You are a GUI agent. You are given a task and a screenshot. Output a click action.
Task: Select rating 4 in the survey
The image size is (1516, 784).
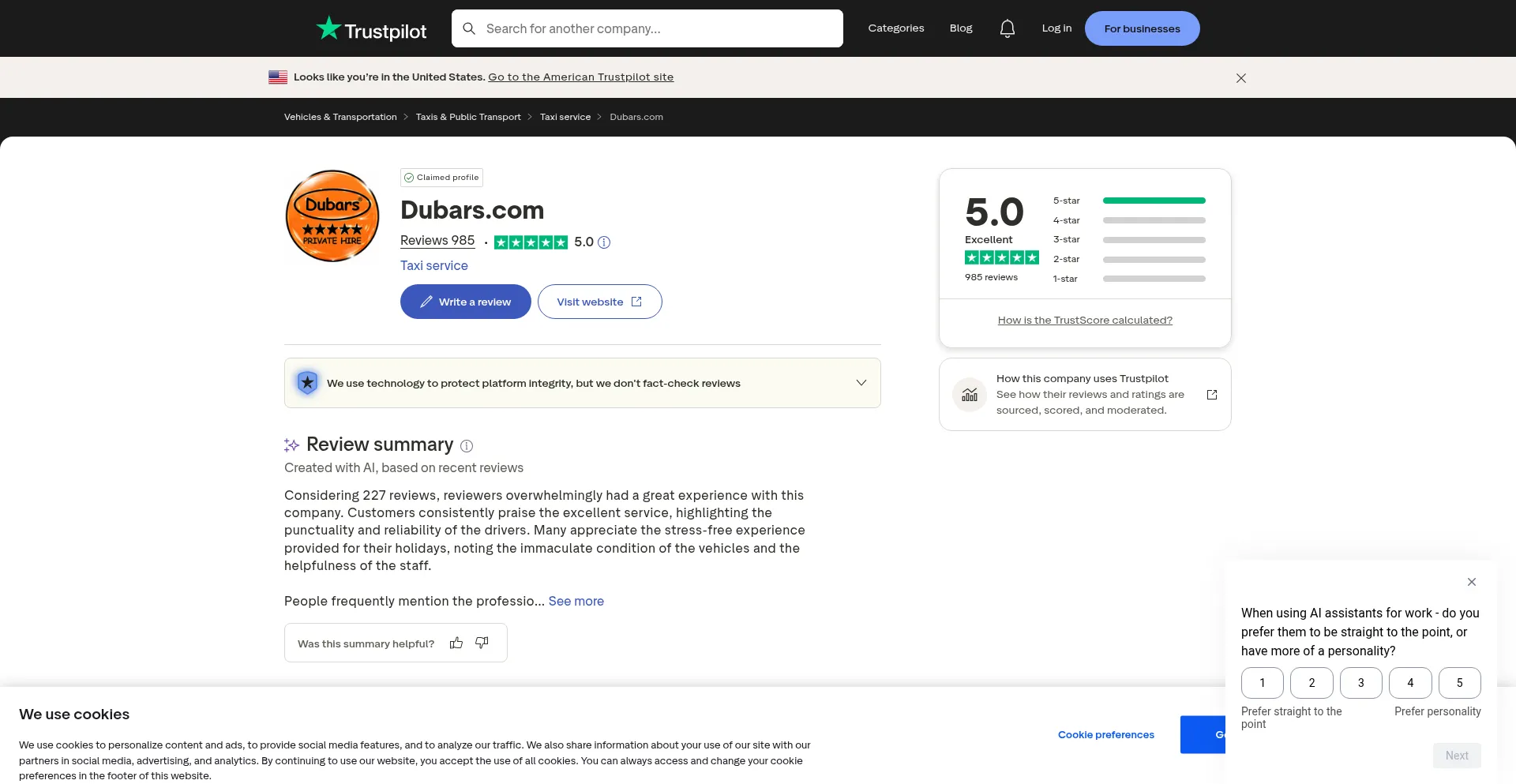(x=1410, y=683)
